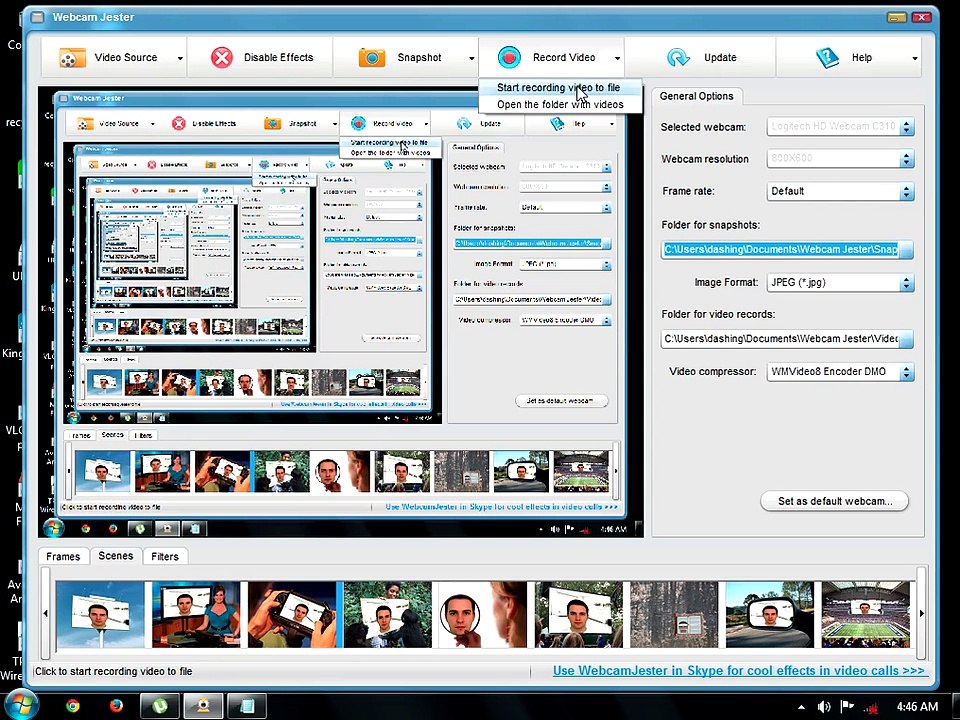This screenshot has height=720, width=960.
Task: Click the red X Disable Effects icon
Action: coord(222,58)
